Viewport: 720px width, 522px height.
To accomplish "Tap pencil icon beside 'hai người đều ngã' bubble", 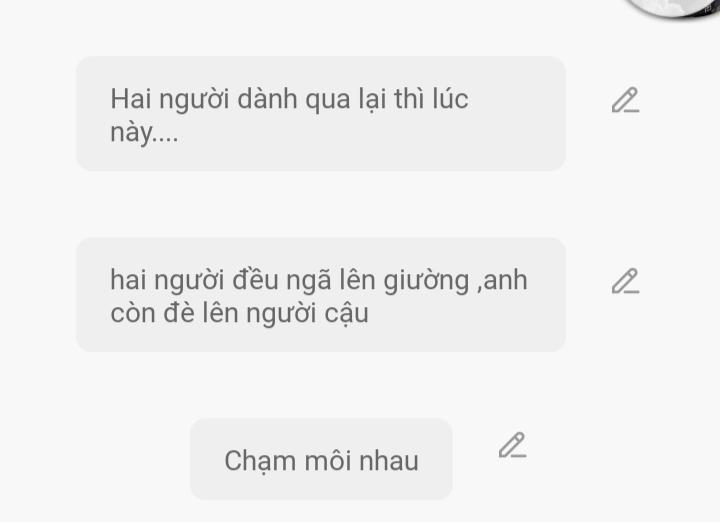I will pos(625,281).
